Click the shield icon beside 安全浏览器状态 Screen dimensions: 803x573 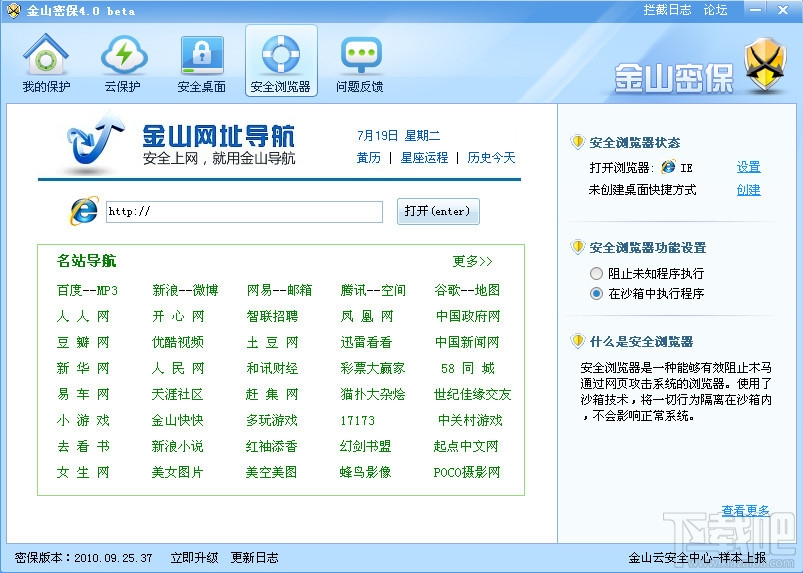578,142
